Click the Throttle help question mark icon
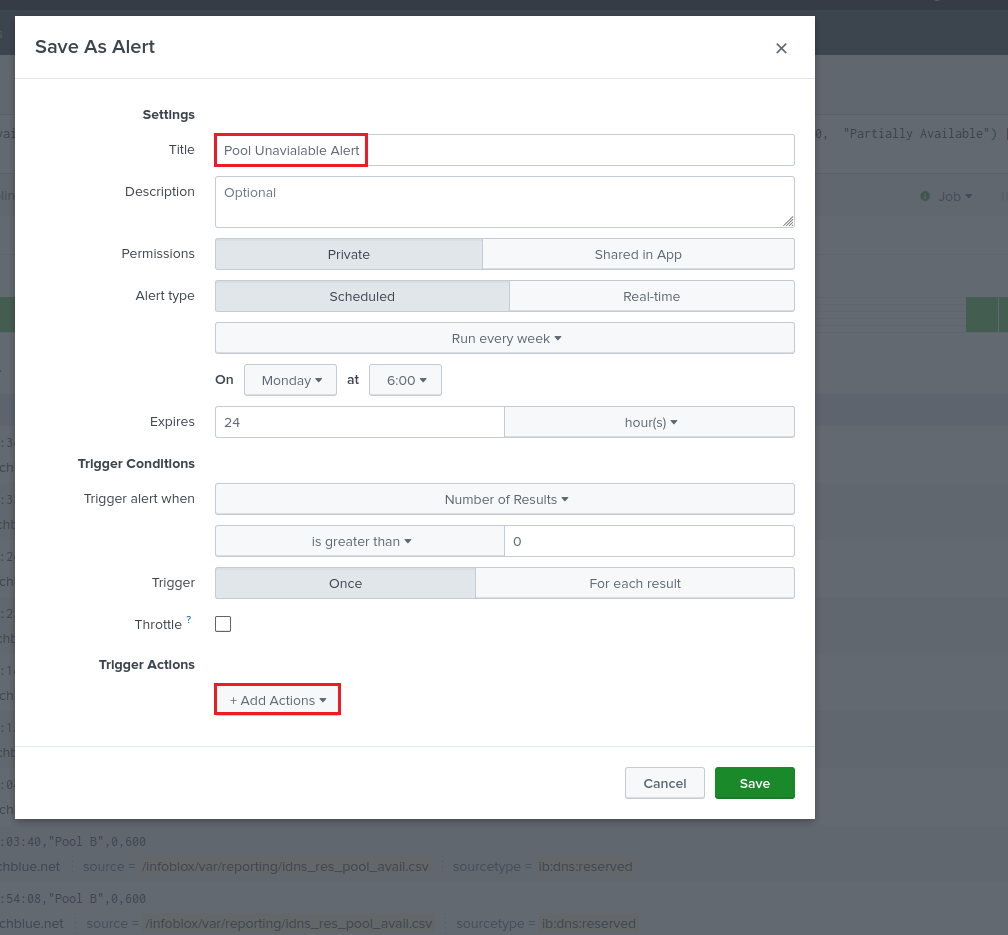The height and width of the screenshot is (935, 1008). click(189, 620)
